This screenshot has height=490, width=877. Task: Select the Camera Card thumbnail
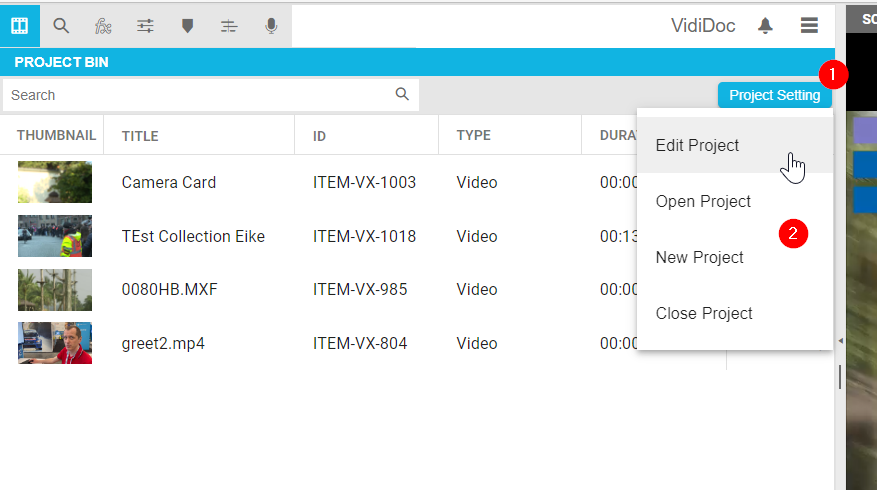click(x=55, y=182)
